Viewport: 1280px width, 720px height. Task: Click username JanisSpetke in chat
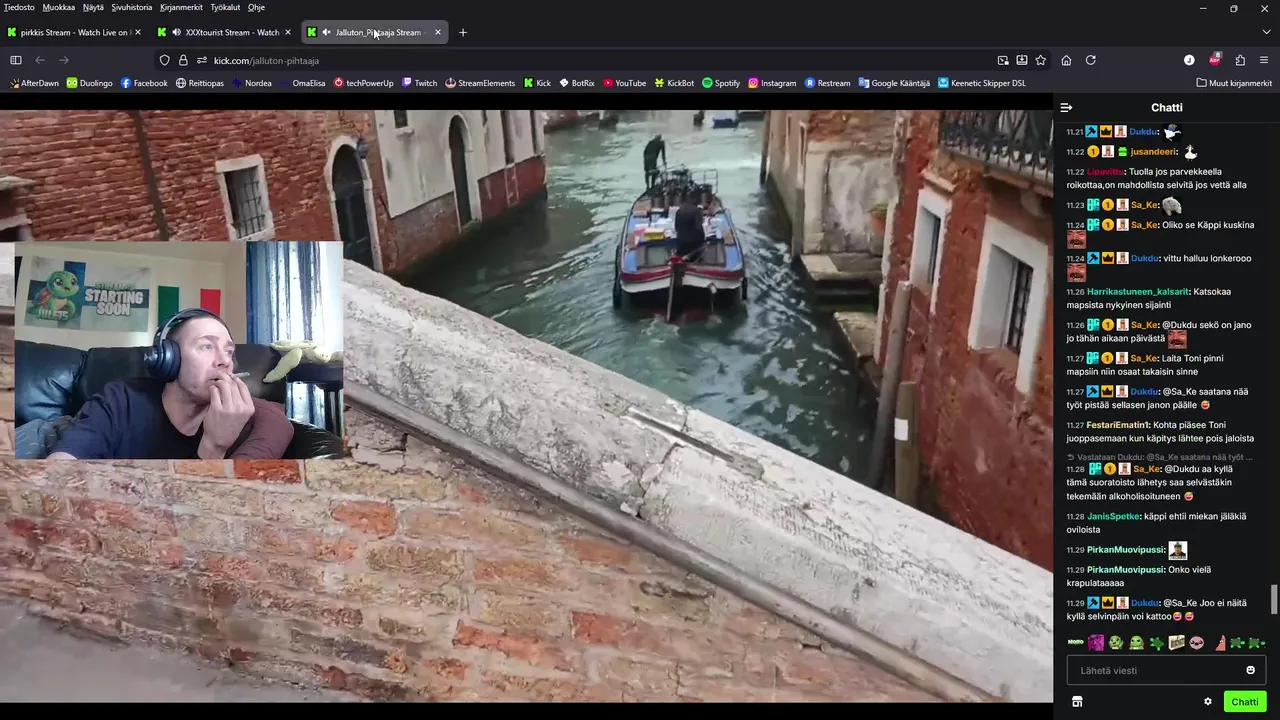point(1113,517)
